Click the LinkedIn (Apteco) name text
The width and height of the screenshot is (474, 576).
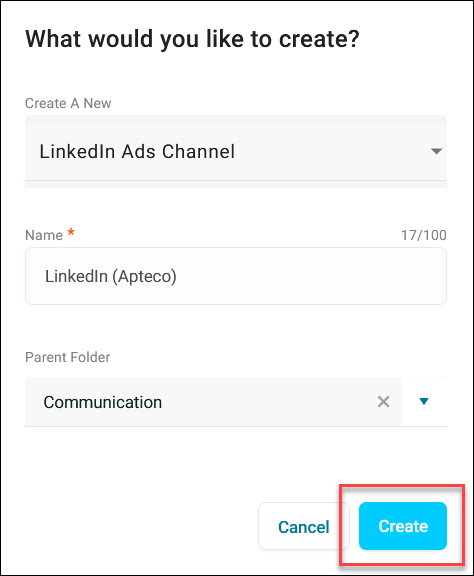pos(111,276)
